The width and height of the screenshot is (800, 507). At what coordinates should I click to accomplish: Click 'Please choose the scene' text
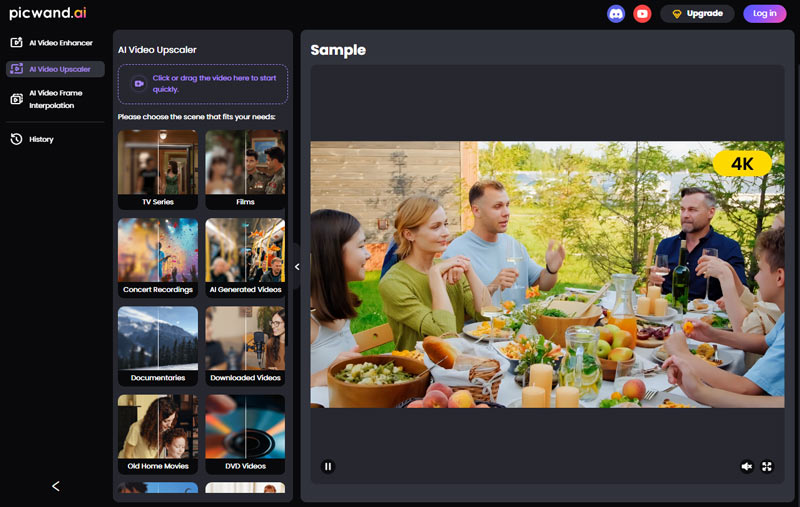point(196,117)
